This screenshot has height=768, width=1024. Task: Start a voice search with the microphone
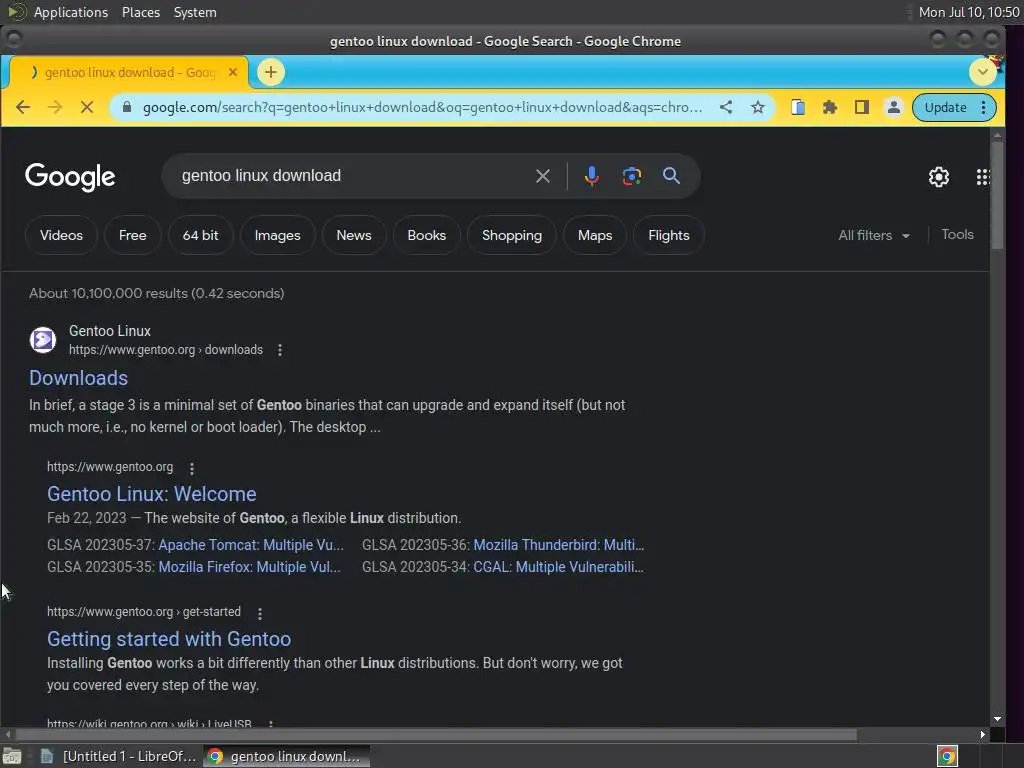point(592,176)
